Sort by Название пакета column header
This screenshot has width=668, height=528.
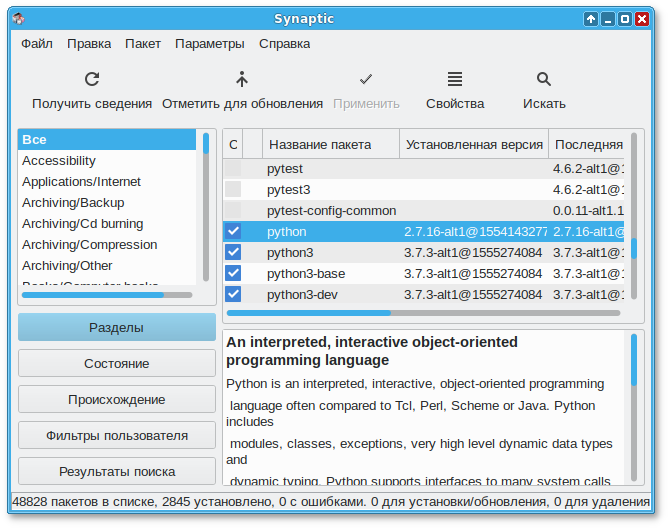point(331,144)
